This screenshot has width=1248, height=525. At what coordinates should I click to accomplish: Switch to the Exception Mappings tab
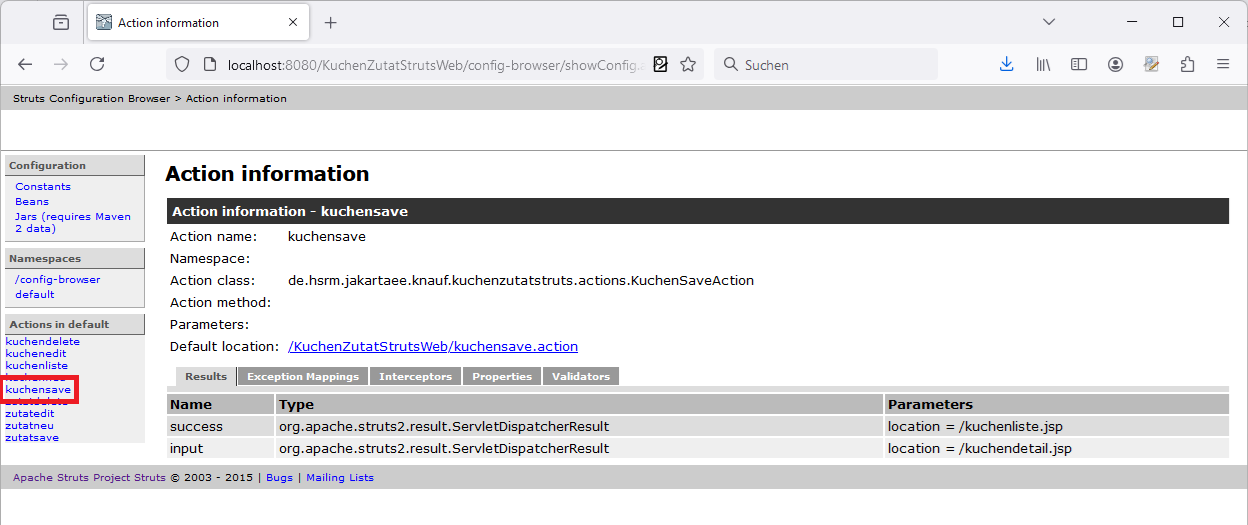point(303,377)
